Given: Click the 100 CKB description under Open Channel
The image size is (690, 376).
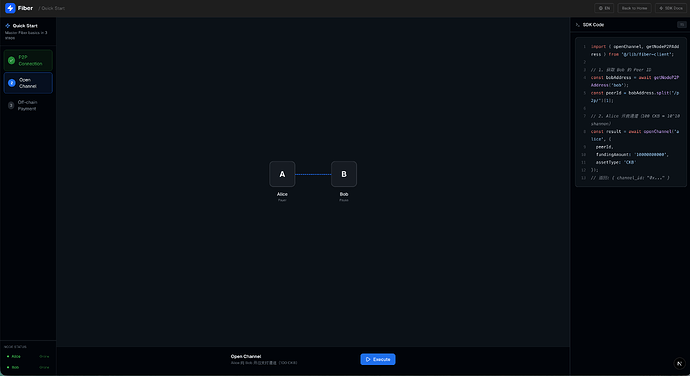Looking at the screenshot, I should pyautogui.click(x=264, y=363).
